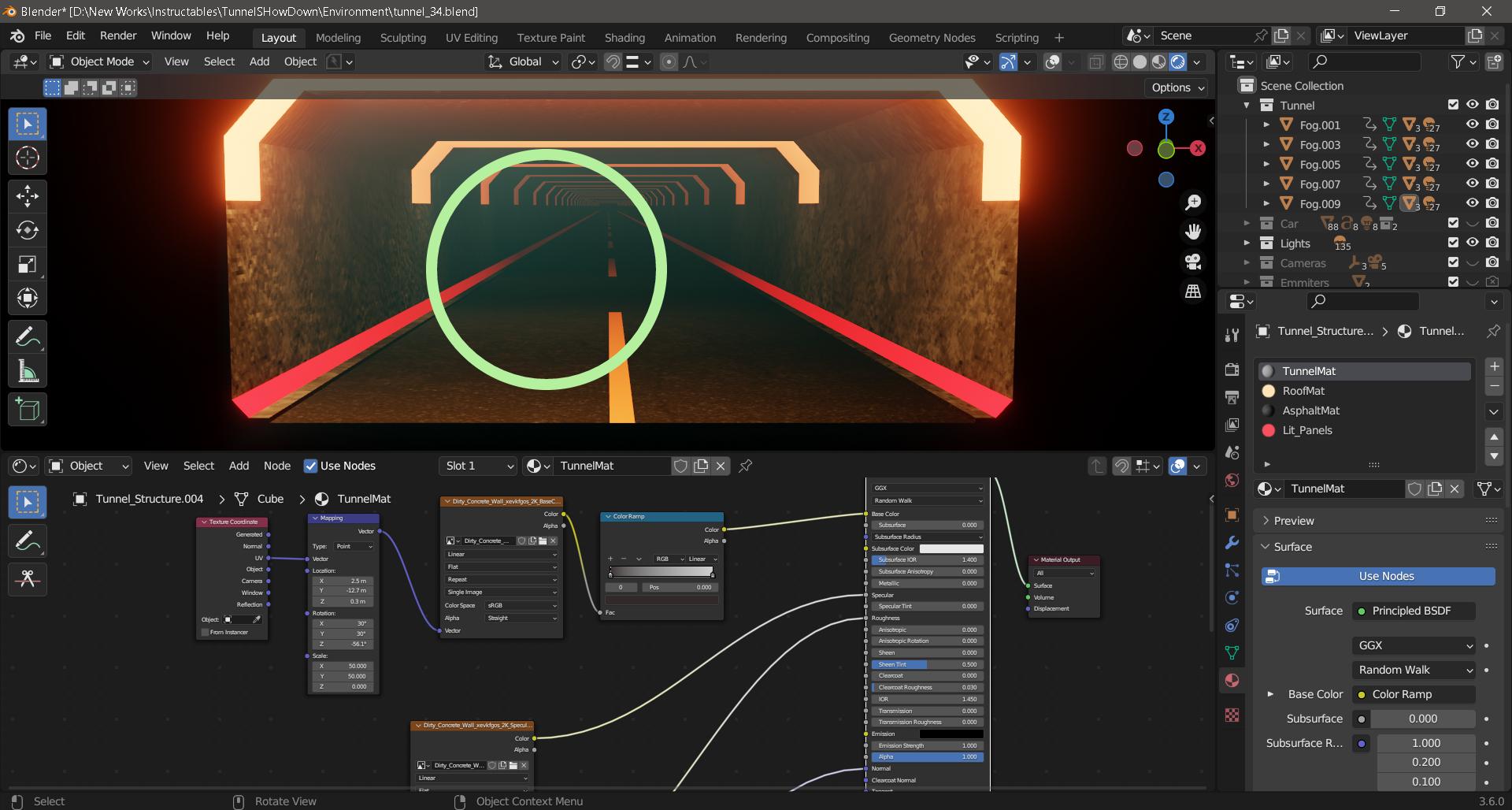Open GGX distribution dropdown in properties
Screen dimensions: 1512x810
1414,645
